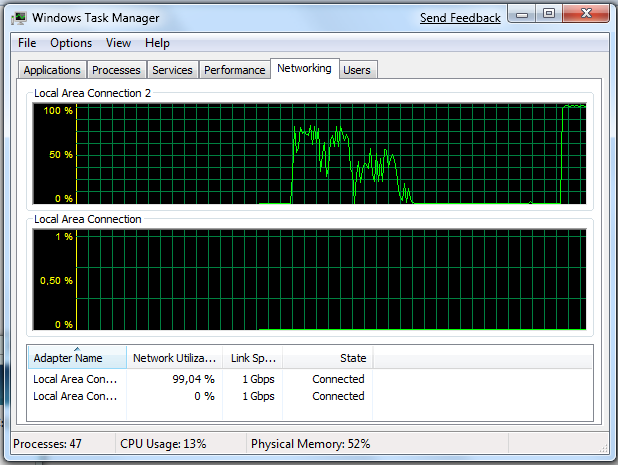Click CPU Usage: 13% in status bar
Image resolution: width=619 pixels, height=466 pixels.
[x=163, y=444]
